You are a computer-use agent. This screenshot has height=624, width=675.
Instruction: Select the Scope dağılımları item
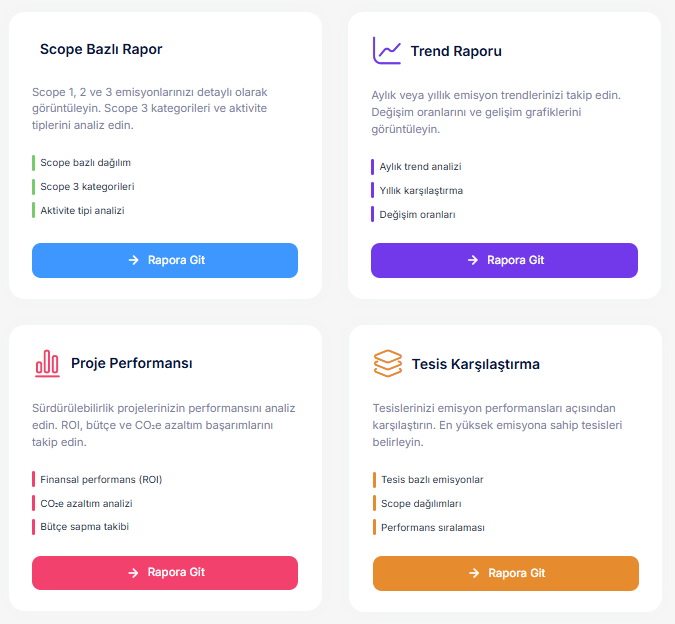tap(421, 503)
